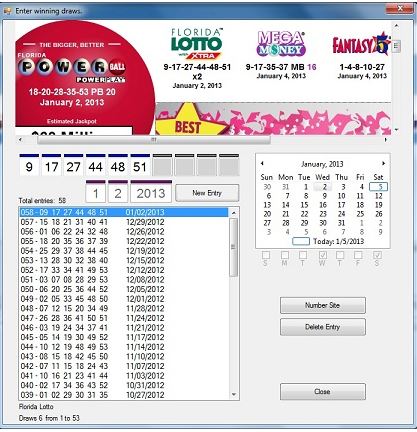Click the Delete Entry button
The image size is (417, 432).
coord(323,327)
